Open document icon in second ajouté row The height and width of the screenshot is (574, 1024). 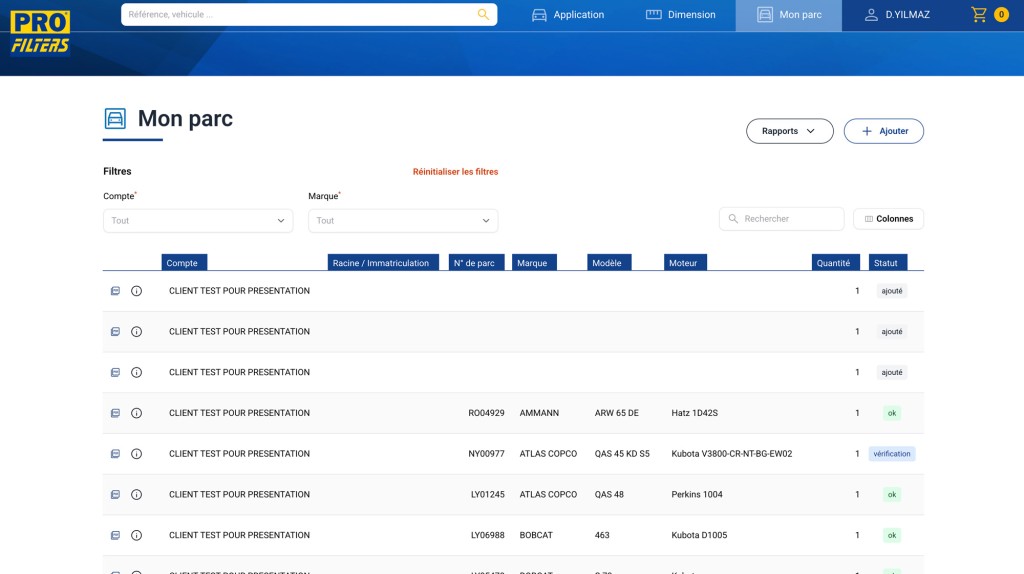point(115,332)
